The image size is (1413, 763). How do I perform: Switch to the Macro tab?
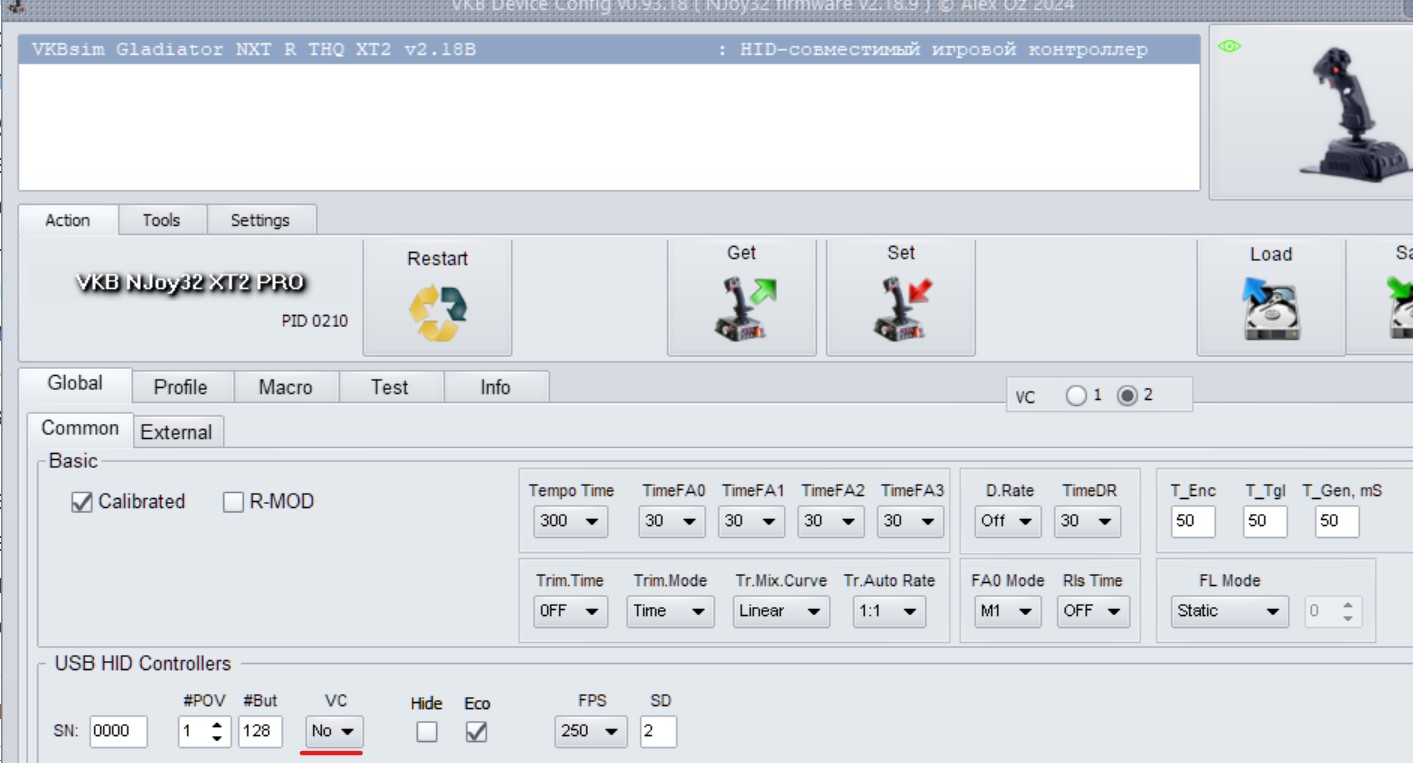coord(286,387)
